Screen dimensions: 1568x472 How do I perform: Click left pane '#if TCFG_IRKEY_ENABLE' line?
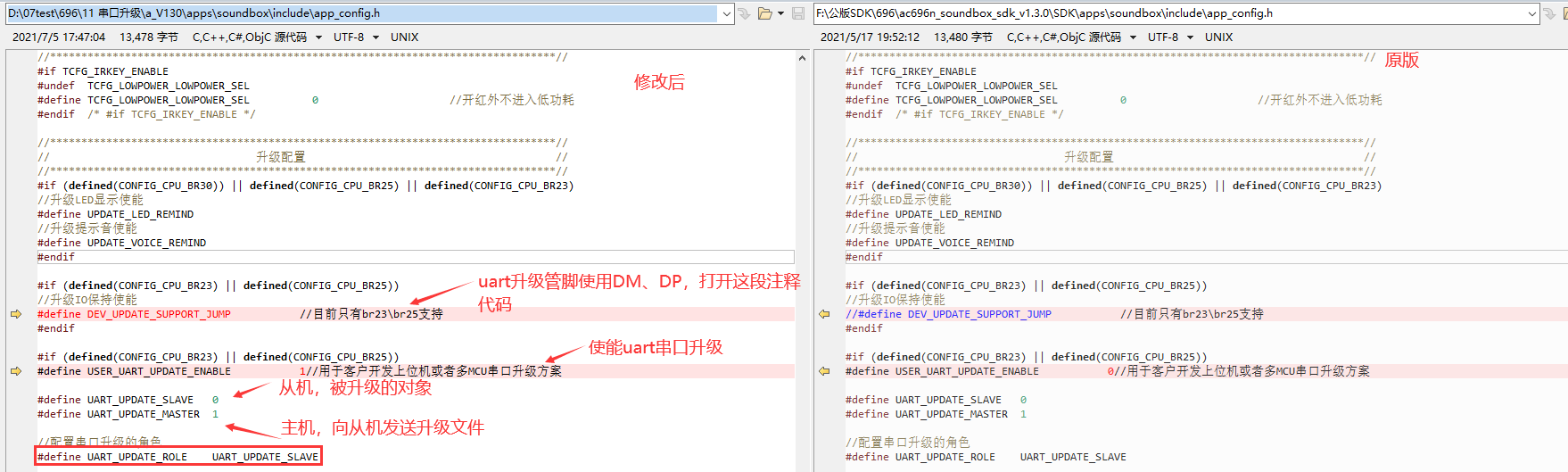tap(103, 71)
